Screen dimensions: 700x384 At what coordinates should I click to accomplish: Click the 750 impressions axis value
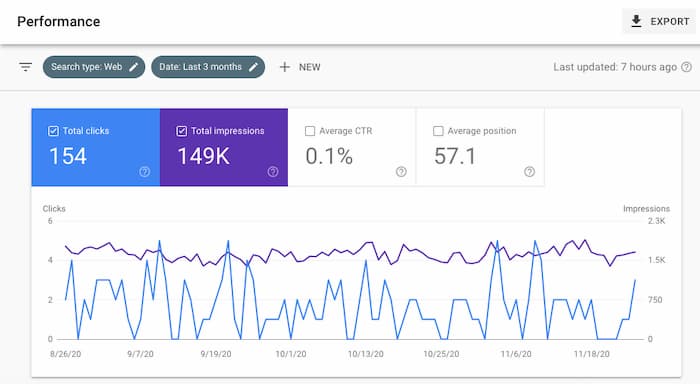[x=655, y=300]
